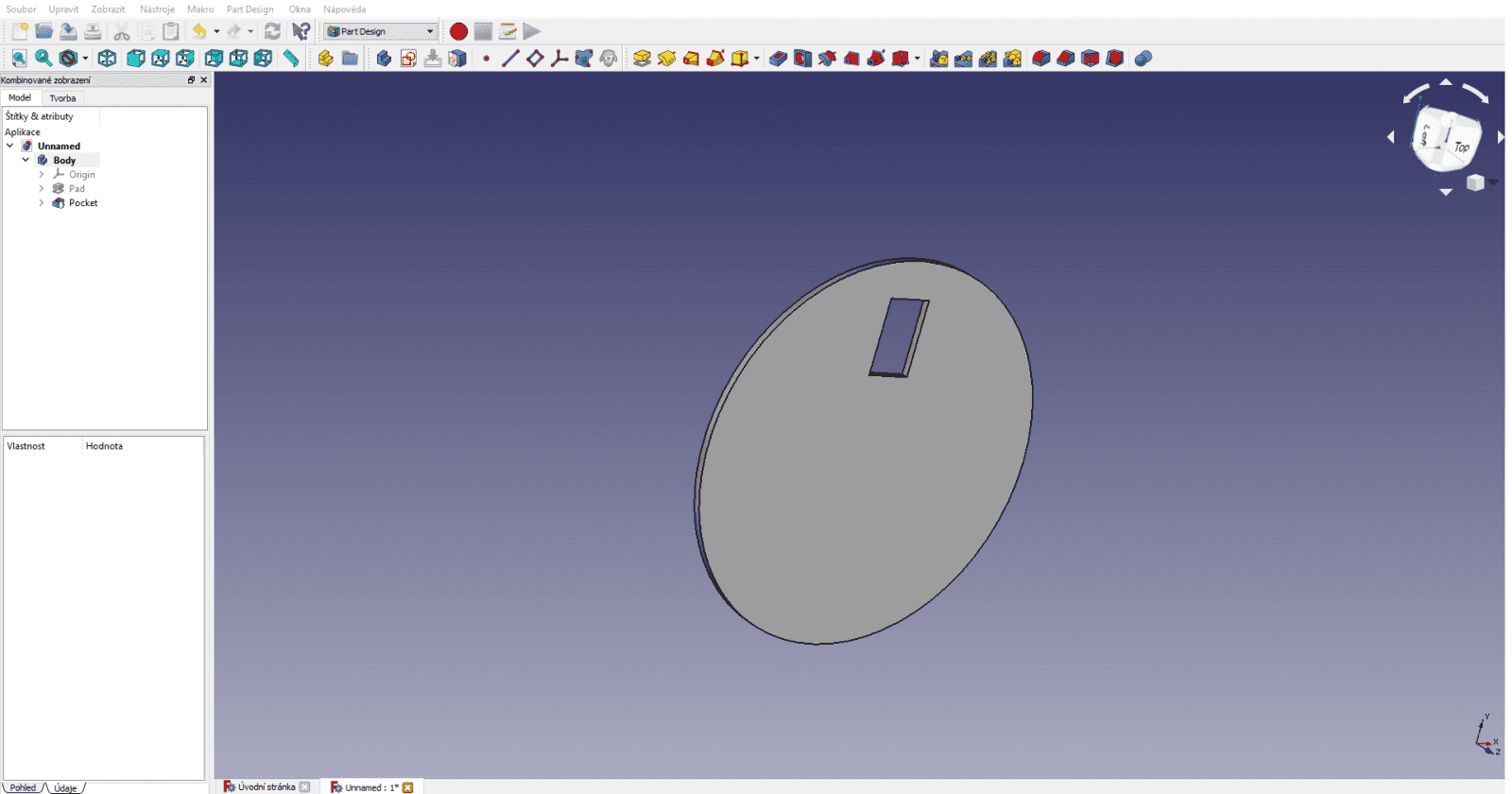The height and width of the screenshot is (794, 1512).
Task: Click the Fit All view icon
Action: [19, 59]
